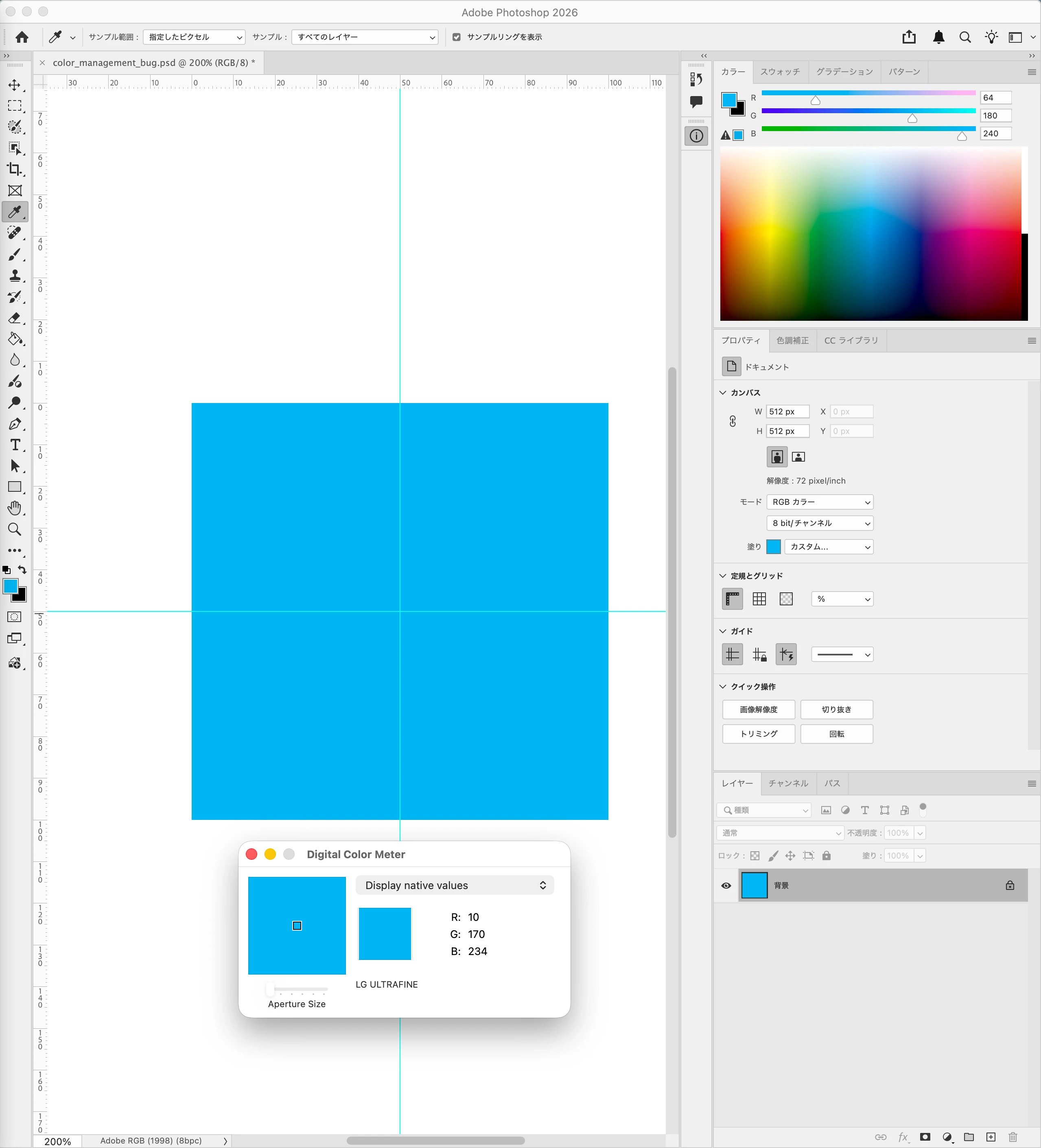Select the Move tool
The height and width of the screenshot is (1148, 1041).
[x=15, y=85]
